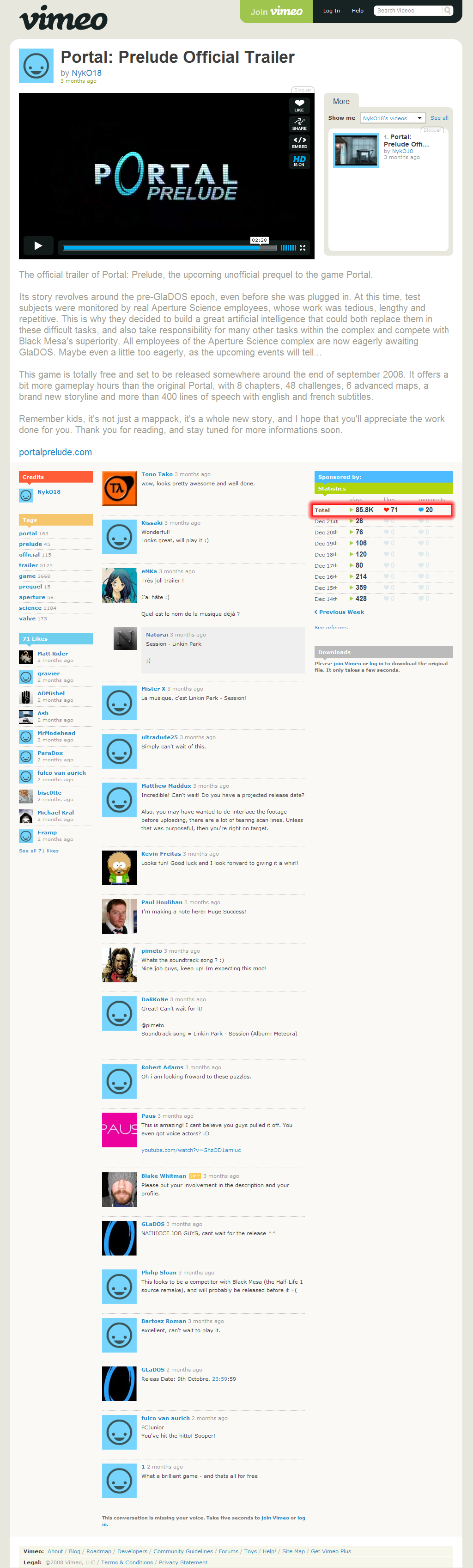Open the Blog footer link

click(75, 1551)
